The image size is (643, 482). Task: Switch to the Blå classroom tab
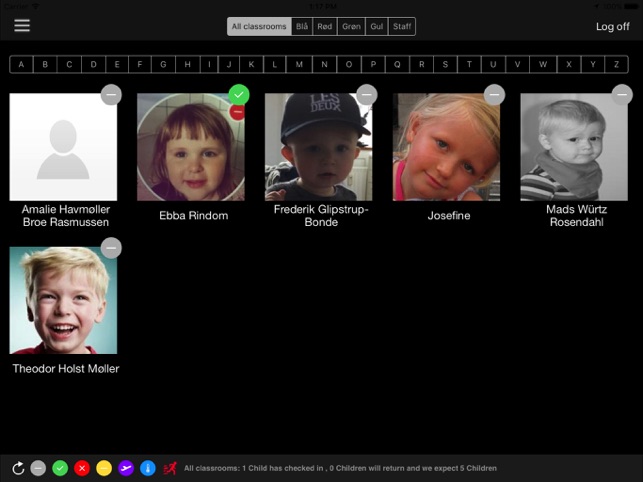(302, 27)
